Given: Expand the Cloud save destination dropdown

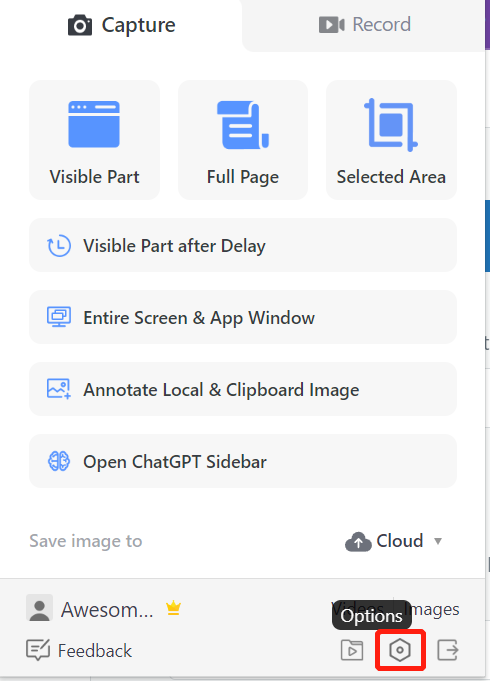Looking at the screenshot, I should pos(394,541).
